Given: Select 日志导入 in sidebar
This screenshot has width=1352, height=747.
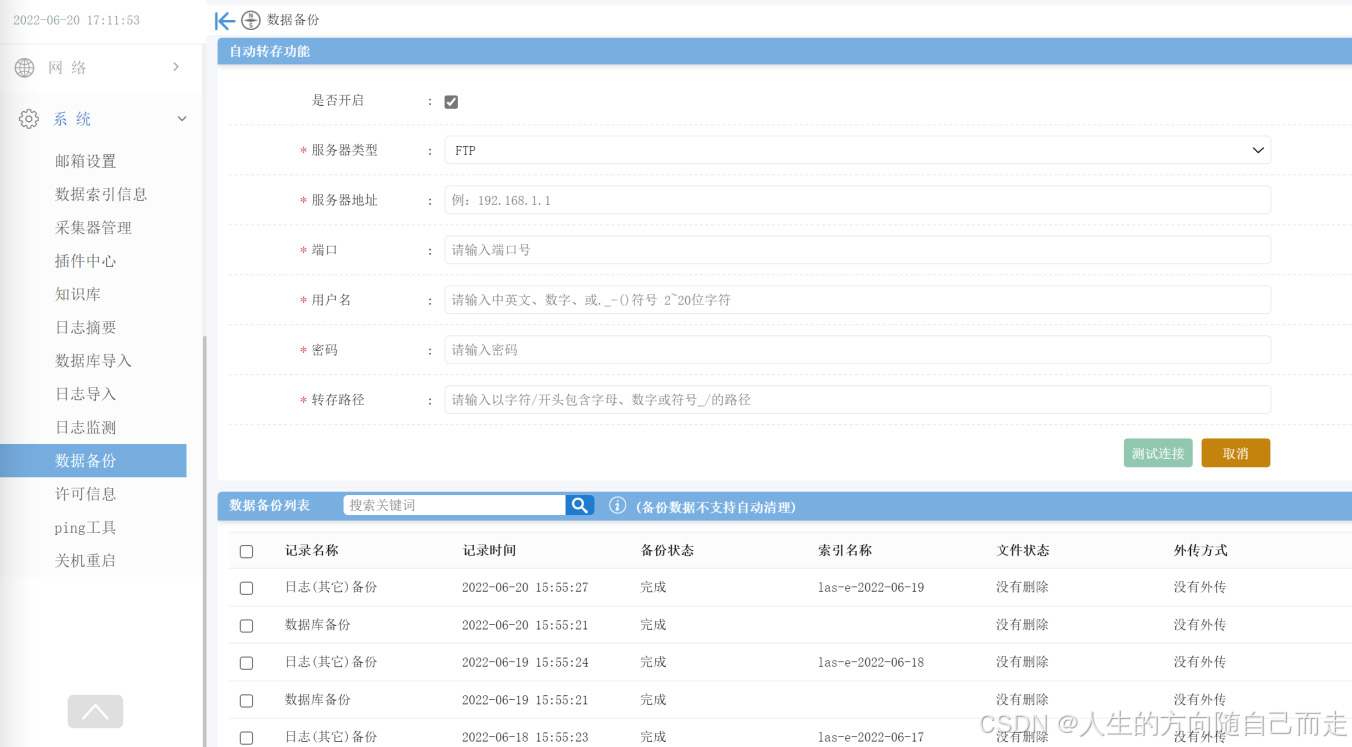Looking at the screenshot, I should click(x=86, y=394).
